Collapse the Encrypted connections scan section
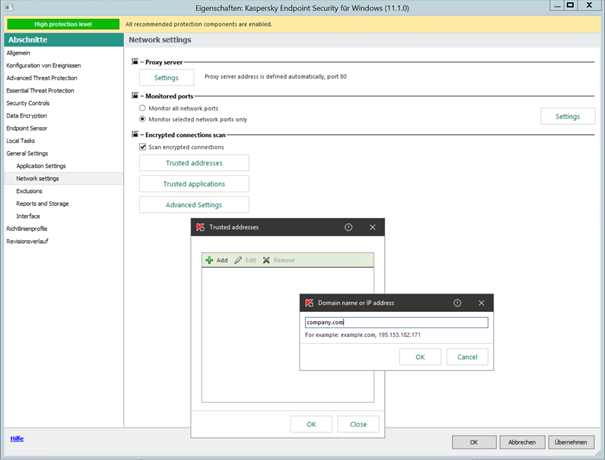The height and width of the screenshot is (460, 605). pos(135,134)
